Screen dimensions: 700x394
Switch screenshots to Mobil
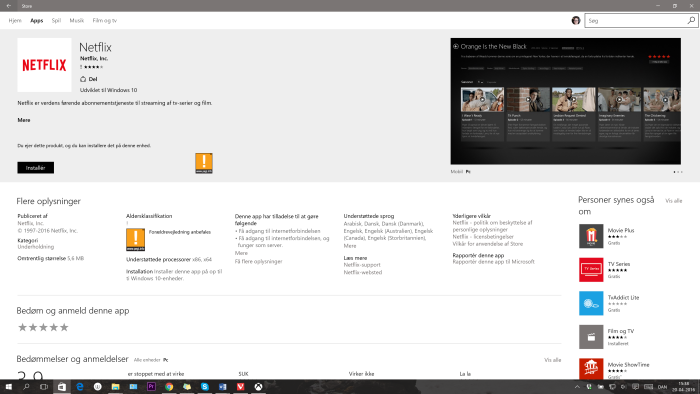click(x=456, y=172)
